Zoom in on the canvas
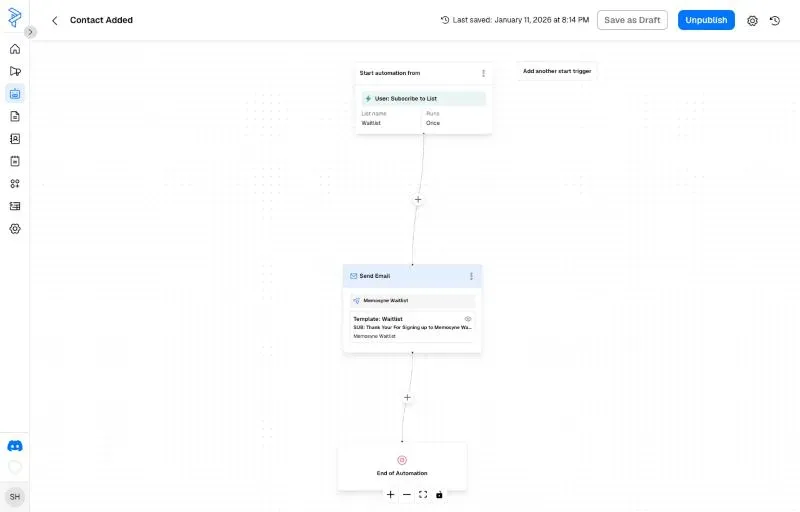 (390, 495)
